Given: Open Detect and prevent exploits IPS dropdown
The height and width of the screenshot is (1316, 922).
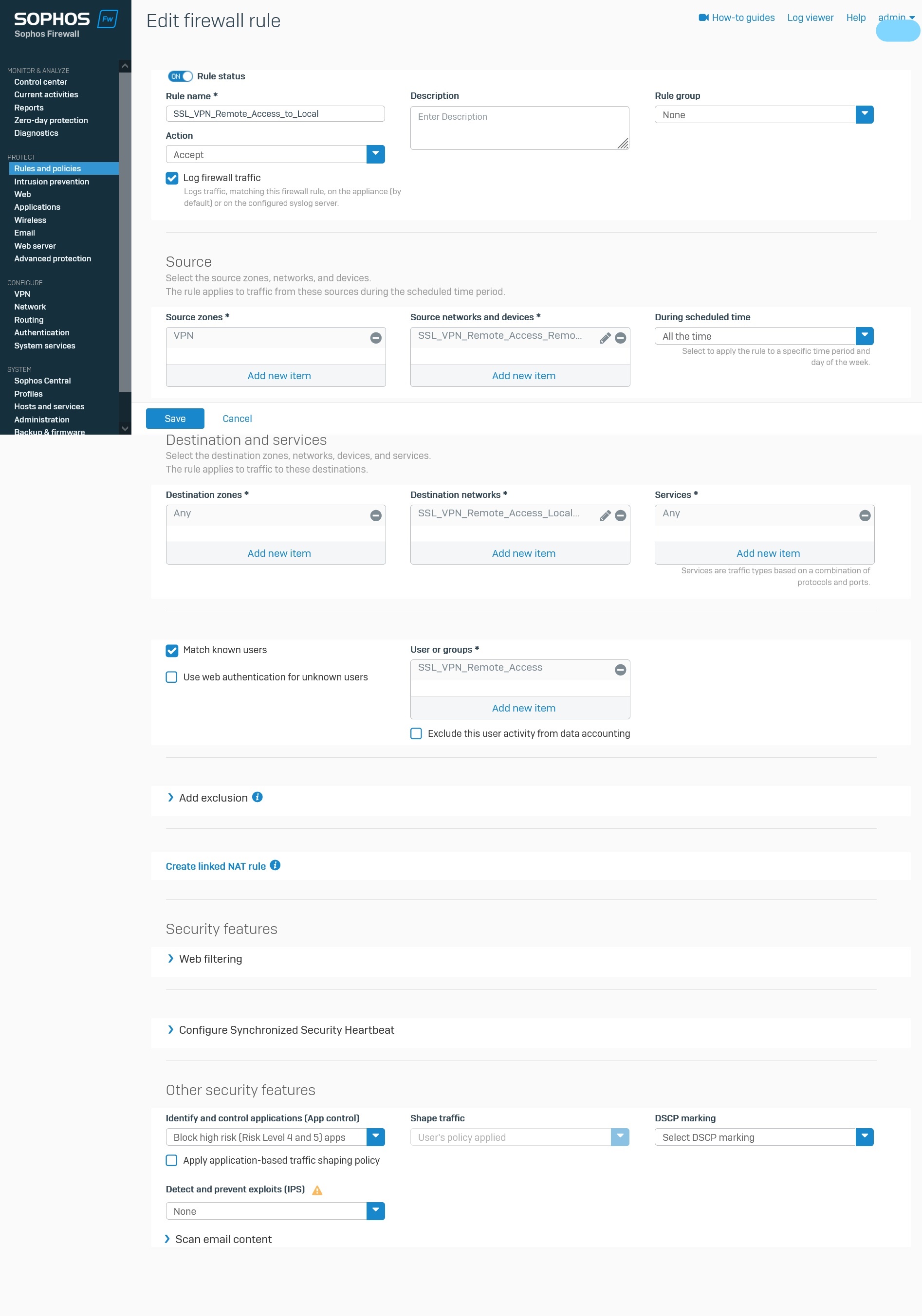Looking at the screenshot, I should tap(275, 1211).
